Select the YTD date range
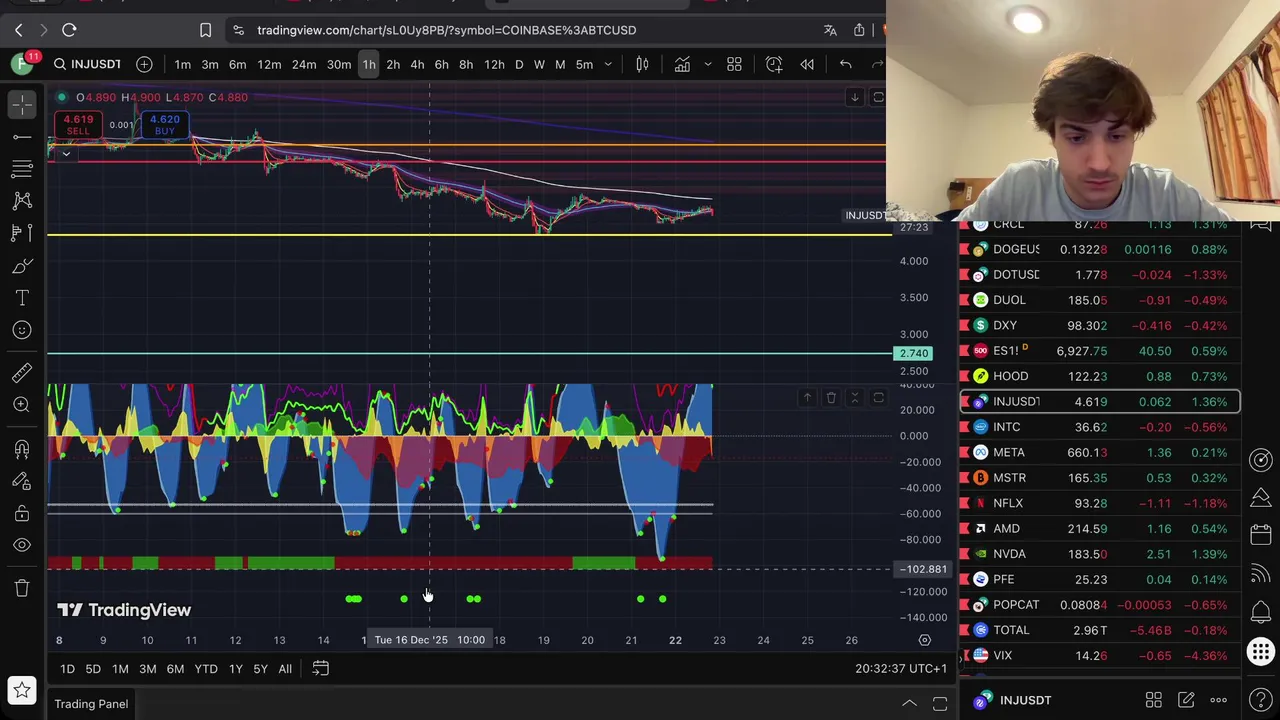Screen dimensions: 1280x720 pos(206,668)
